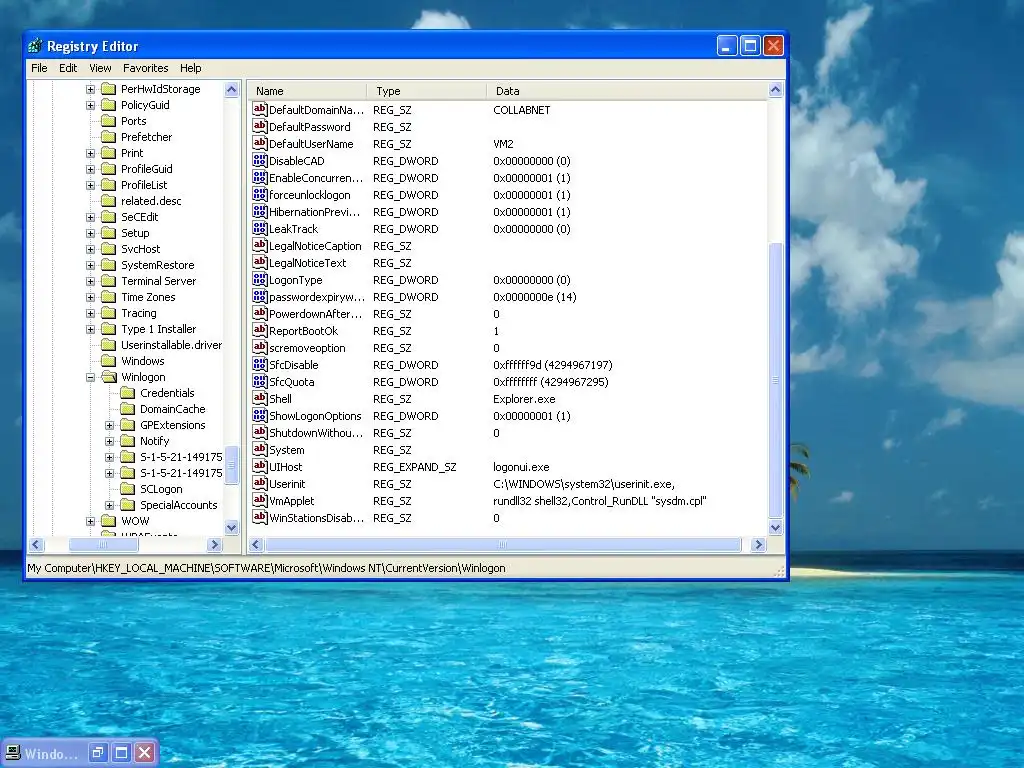Click the SfcDisable DWORD icon
Viewport: 1024px width, 768px height.
point(260,364)
